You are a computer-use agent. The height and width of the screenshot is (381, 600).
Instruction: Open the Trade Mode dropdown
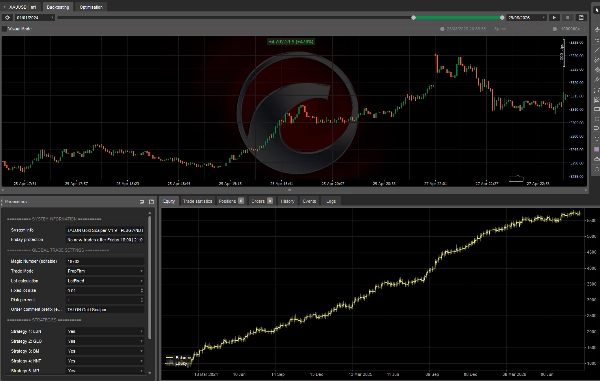[105, 271]
